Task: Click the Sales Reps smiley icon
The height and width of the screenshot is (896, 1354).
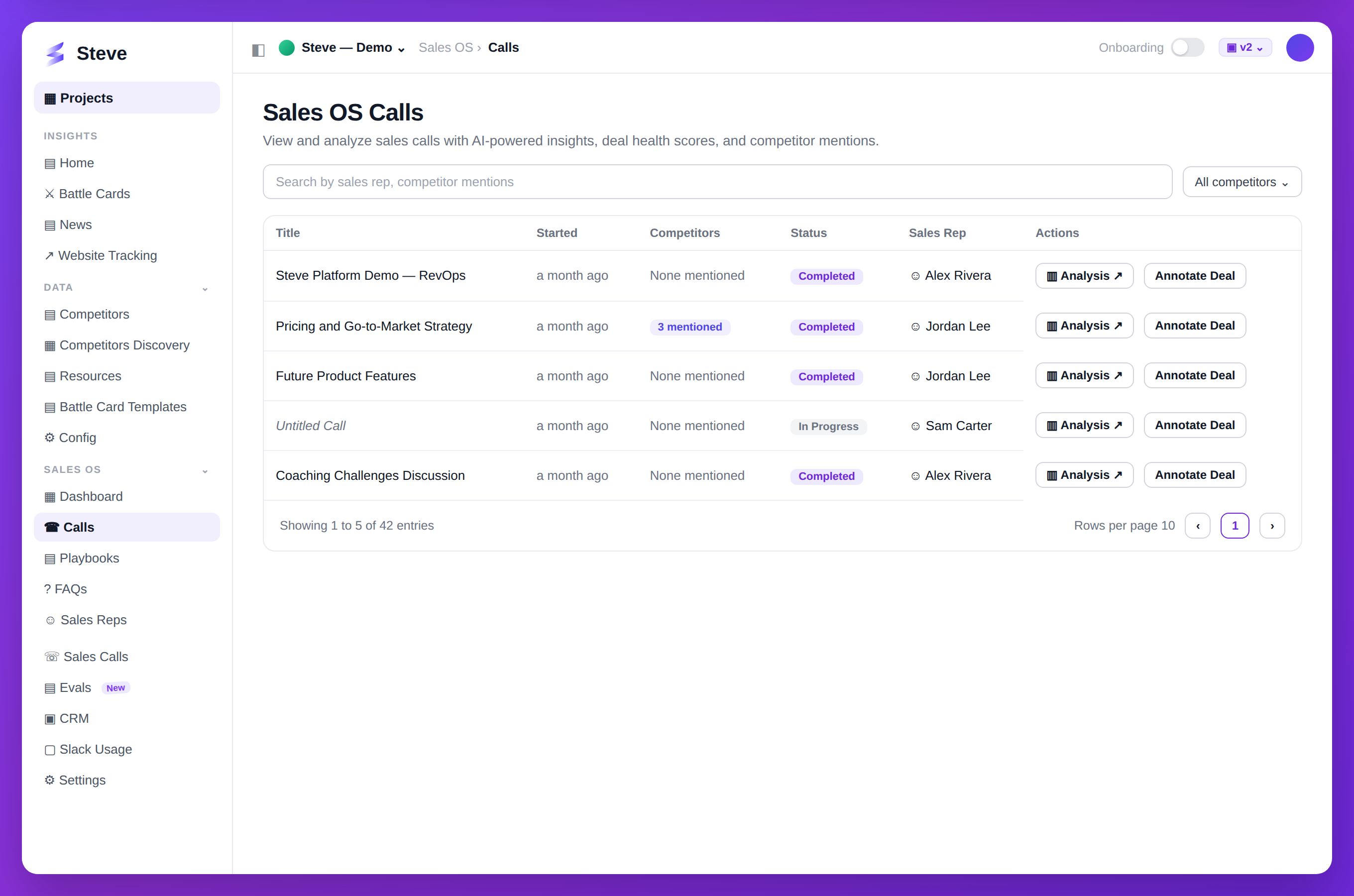Action: [50, 621]
